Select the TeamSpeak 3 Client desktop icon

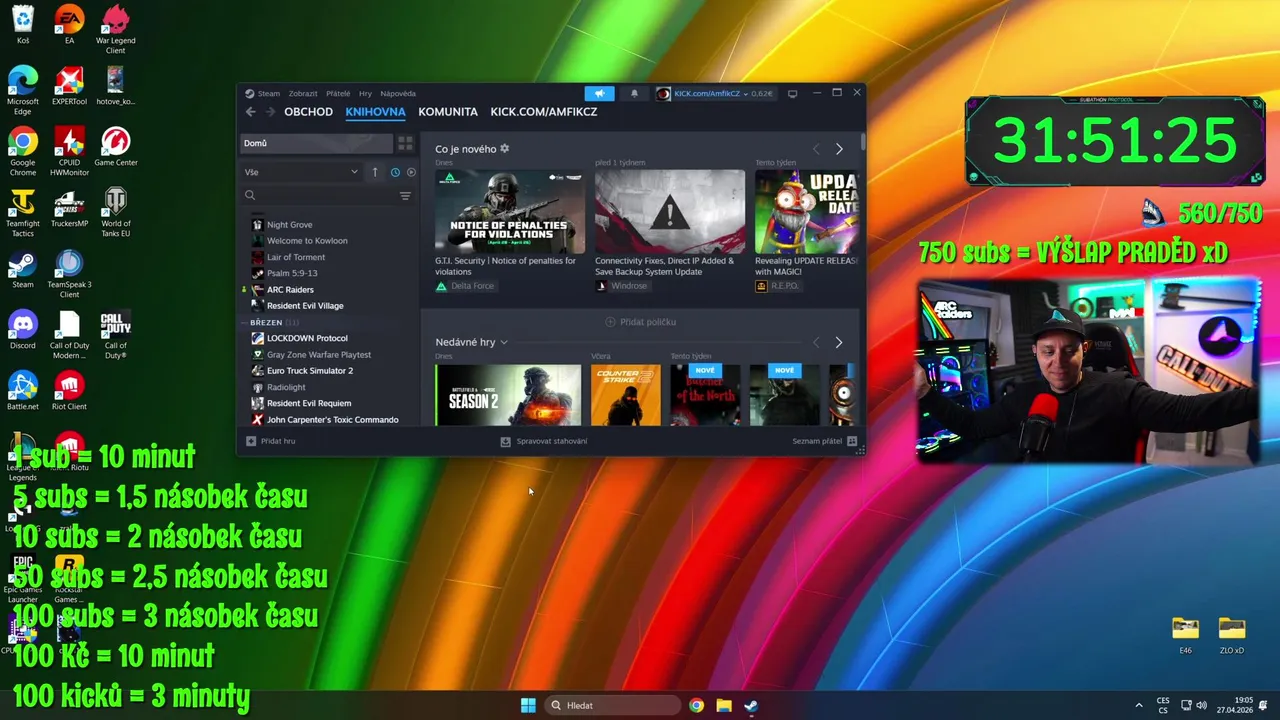click(69, 274)
